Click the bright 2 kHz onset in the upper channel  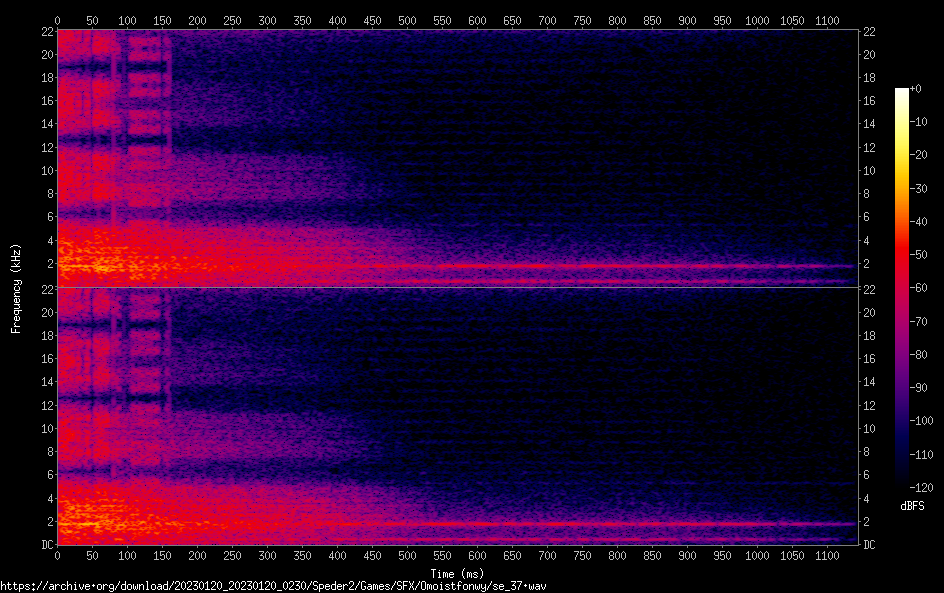point(90,265)
